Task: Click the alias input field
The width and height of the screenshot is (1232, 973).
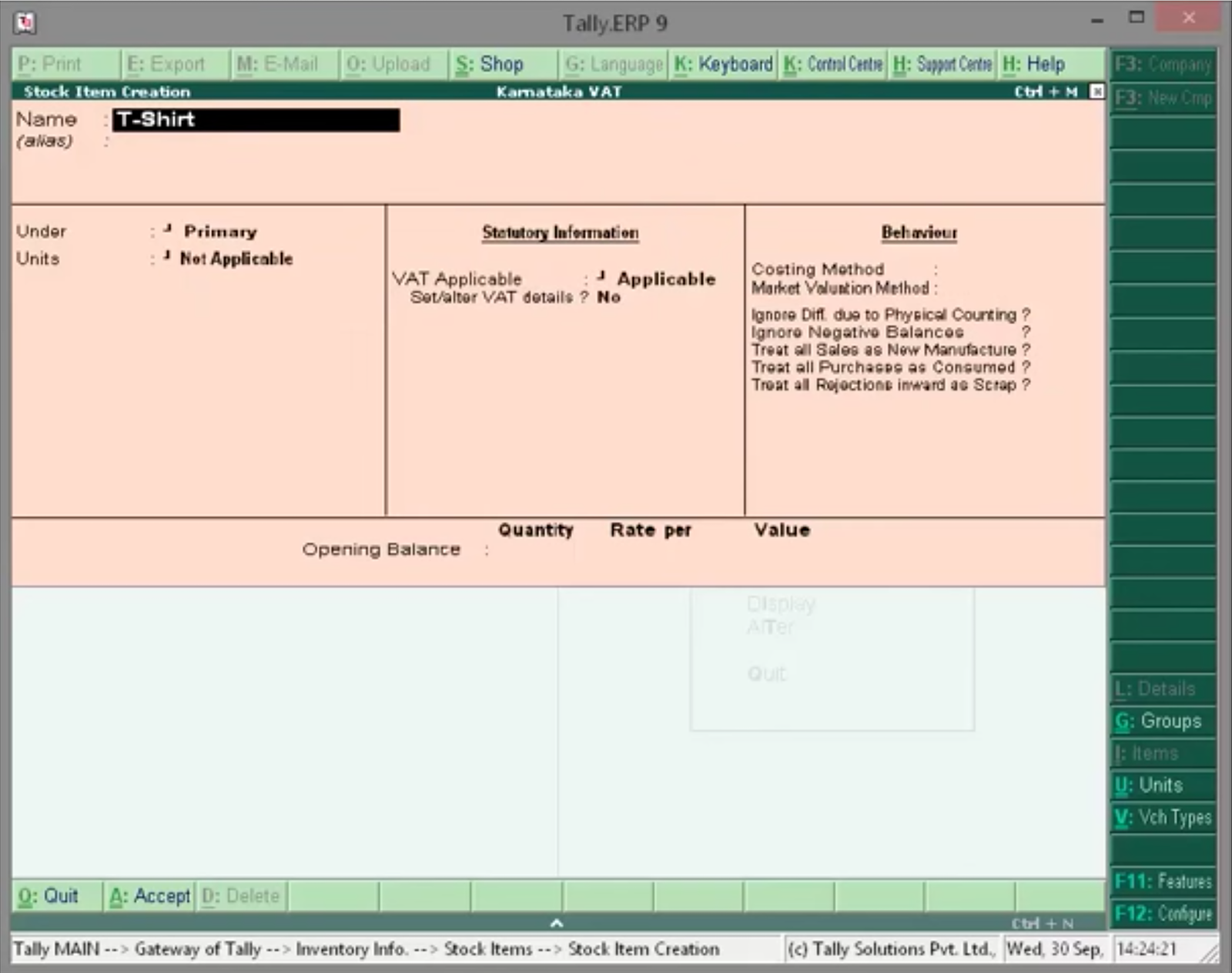Action: click(256, 142)
